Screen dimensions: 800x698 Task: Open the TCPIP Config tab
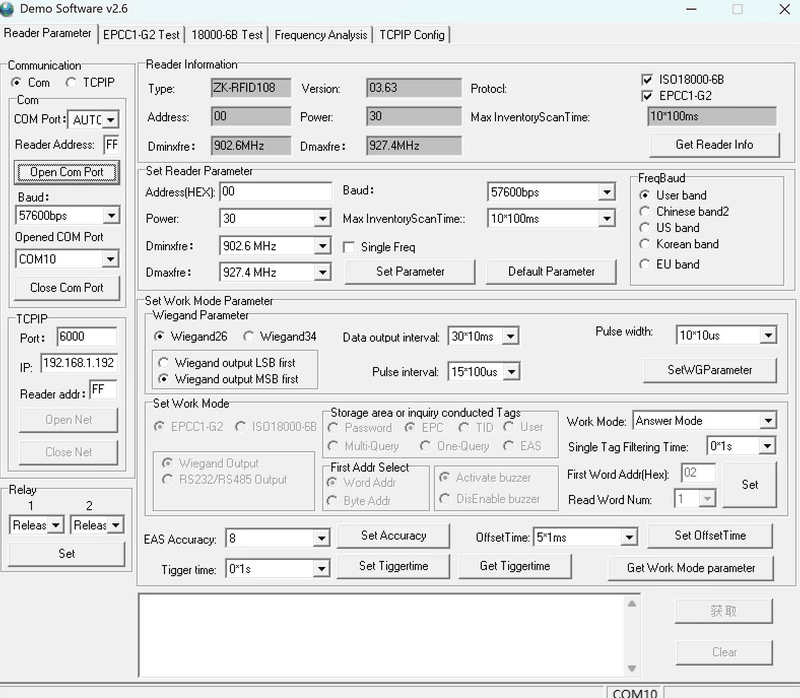click(412, 35)
